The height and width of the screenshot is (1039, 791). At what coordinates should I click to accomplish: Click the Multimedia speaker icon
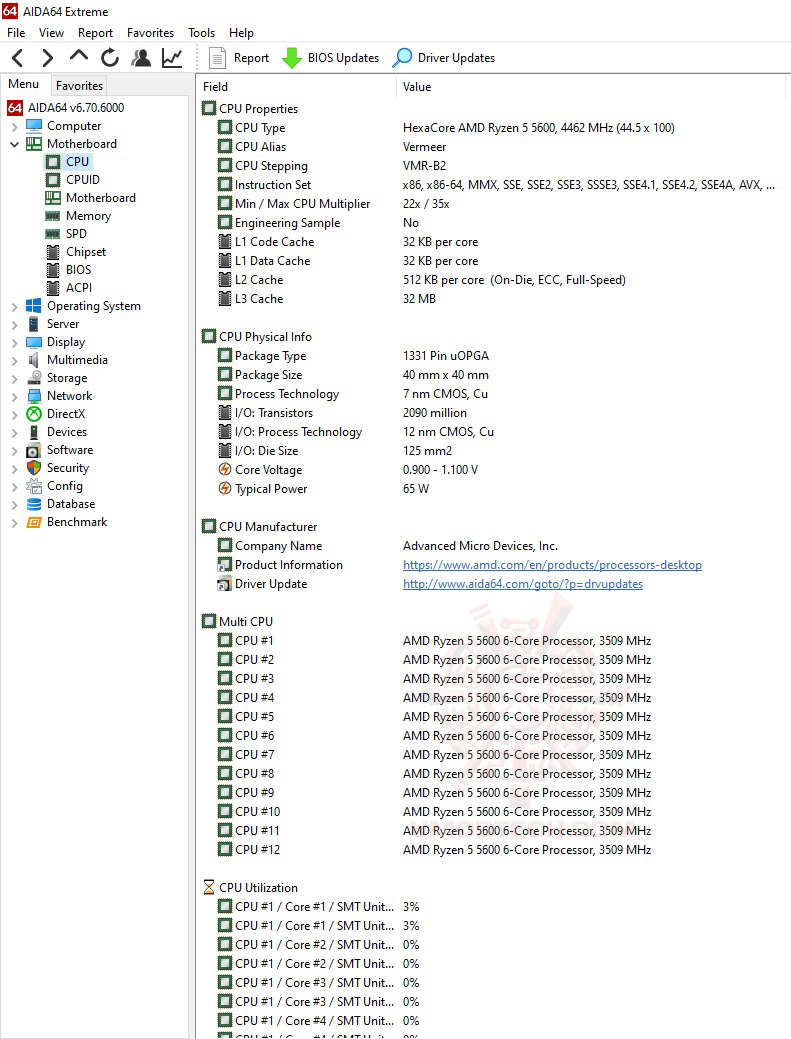click(x=34, y=360)
